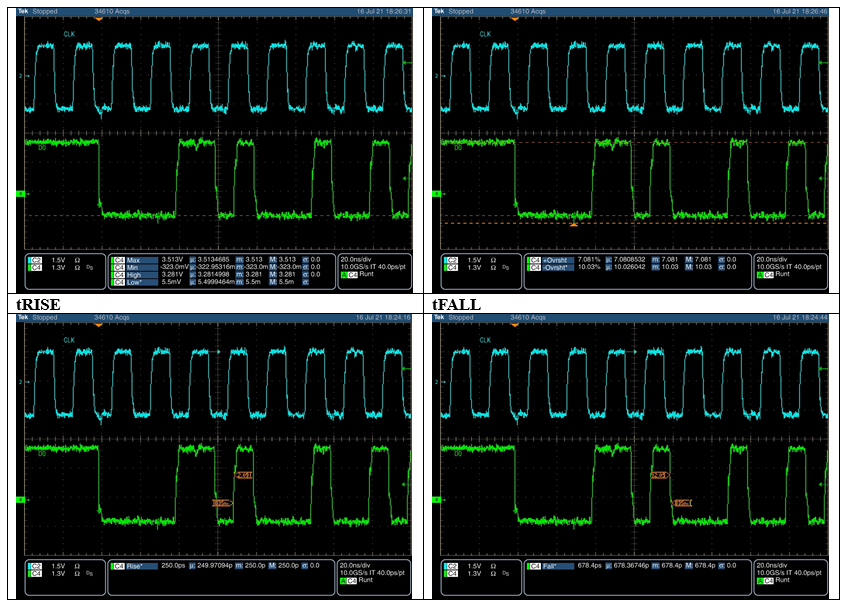Screen dimensions: 847x604
Task: Click the C4 badge beside the Low* measurement
Action: pos(118,283)
